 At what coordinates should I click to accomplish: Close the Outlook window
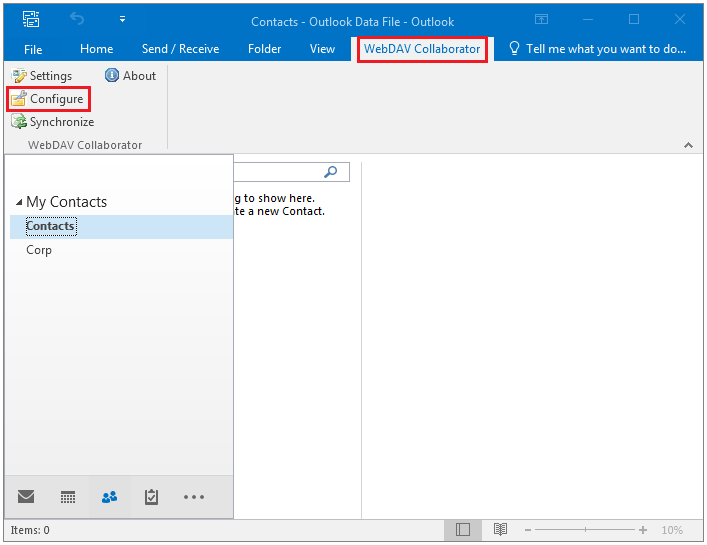[x=680, y=19]
